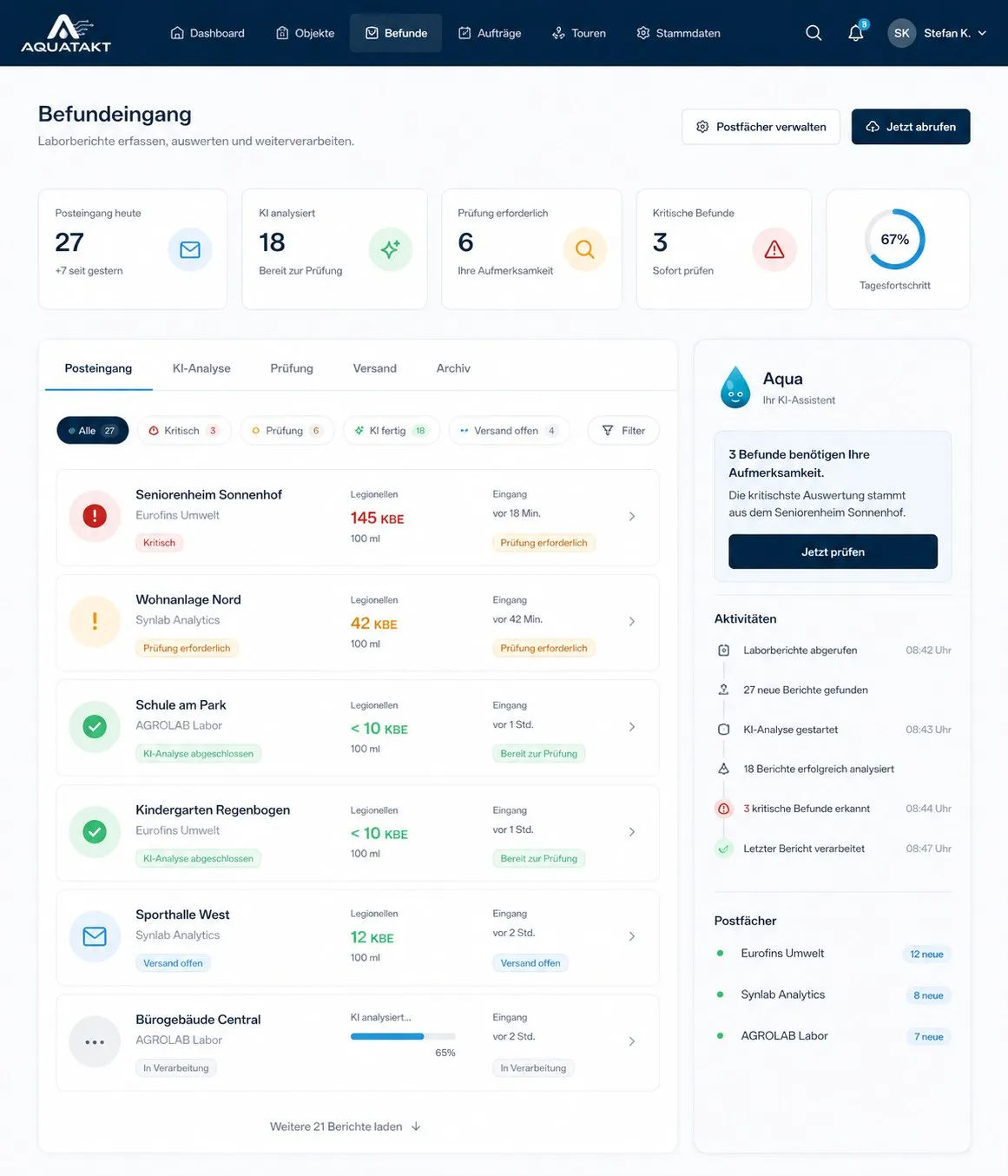Open Sporthalle West row chevron
This screenshot has height=1176, width=1008.
click(x=632, y=936)
